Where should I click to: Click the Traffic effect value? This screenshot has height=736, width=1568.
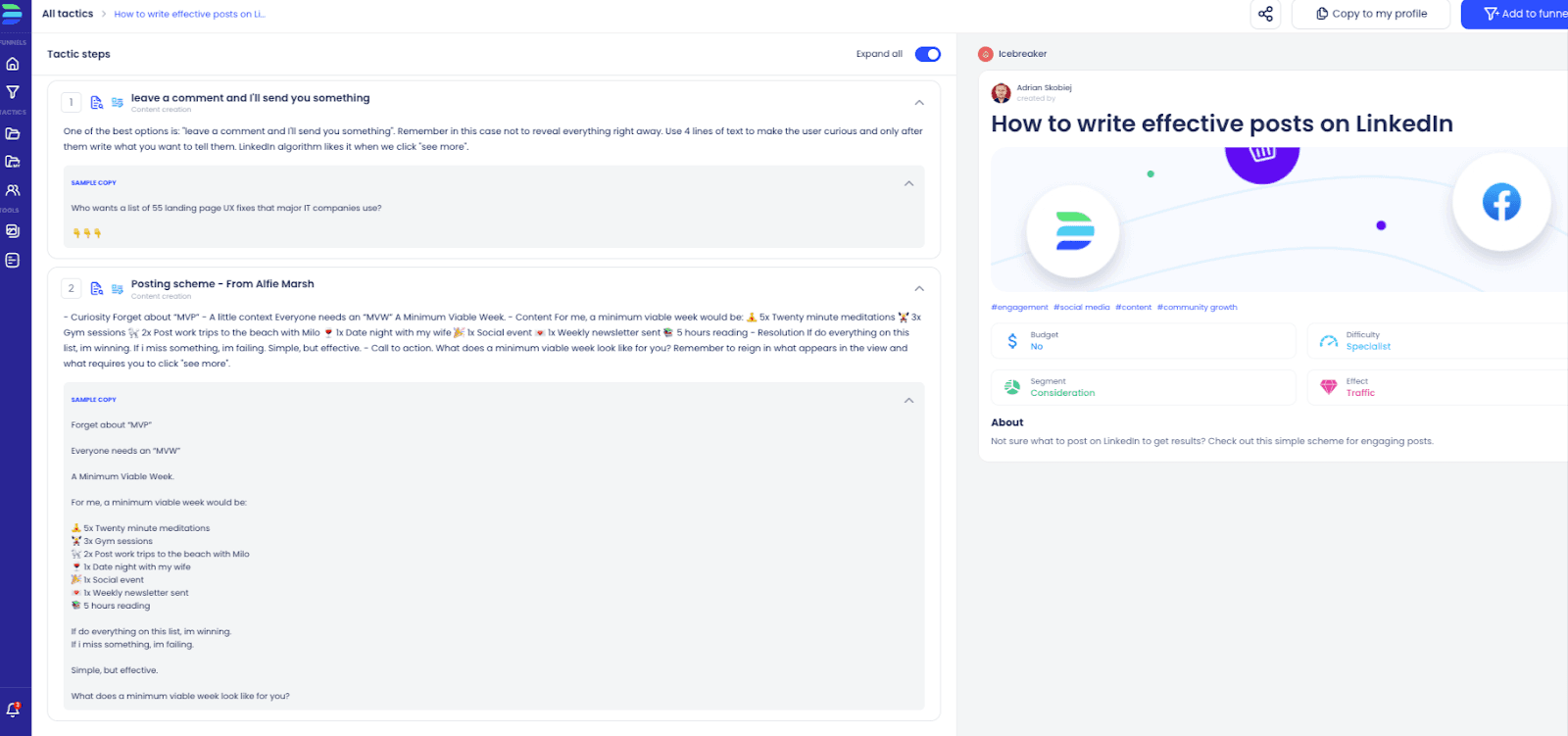(1360, 393)
